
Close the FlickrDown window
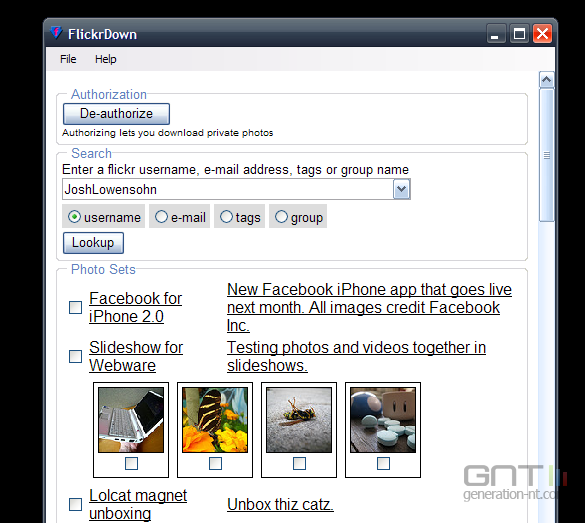[x=542, y=34]
